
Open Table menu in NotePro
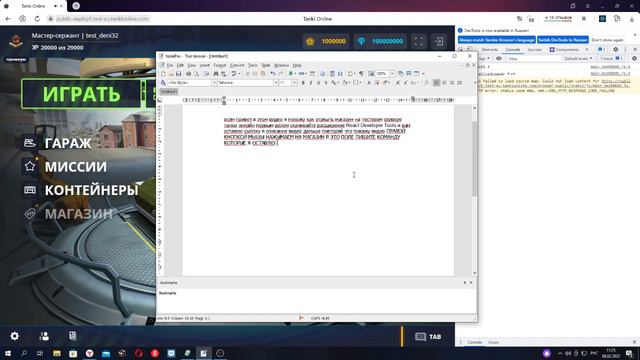click(266, 65)
